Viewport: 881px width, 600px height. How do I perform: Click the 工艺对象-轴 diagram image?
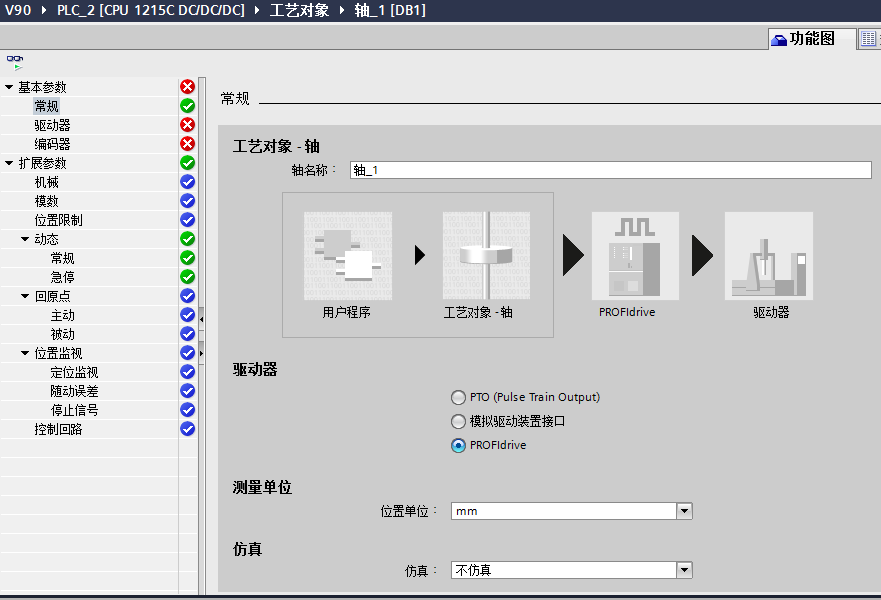pos(487,256)
